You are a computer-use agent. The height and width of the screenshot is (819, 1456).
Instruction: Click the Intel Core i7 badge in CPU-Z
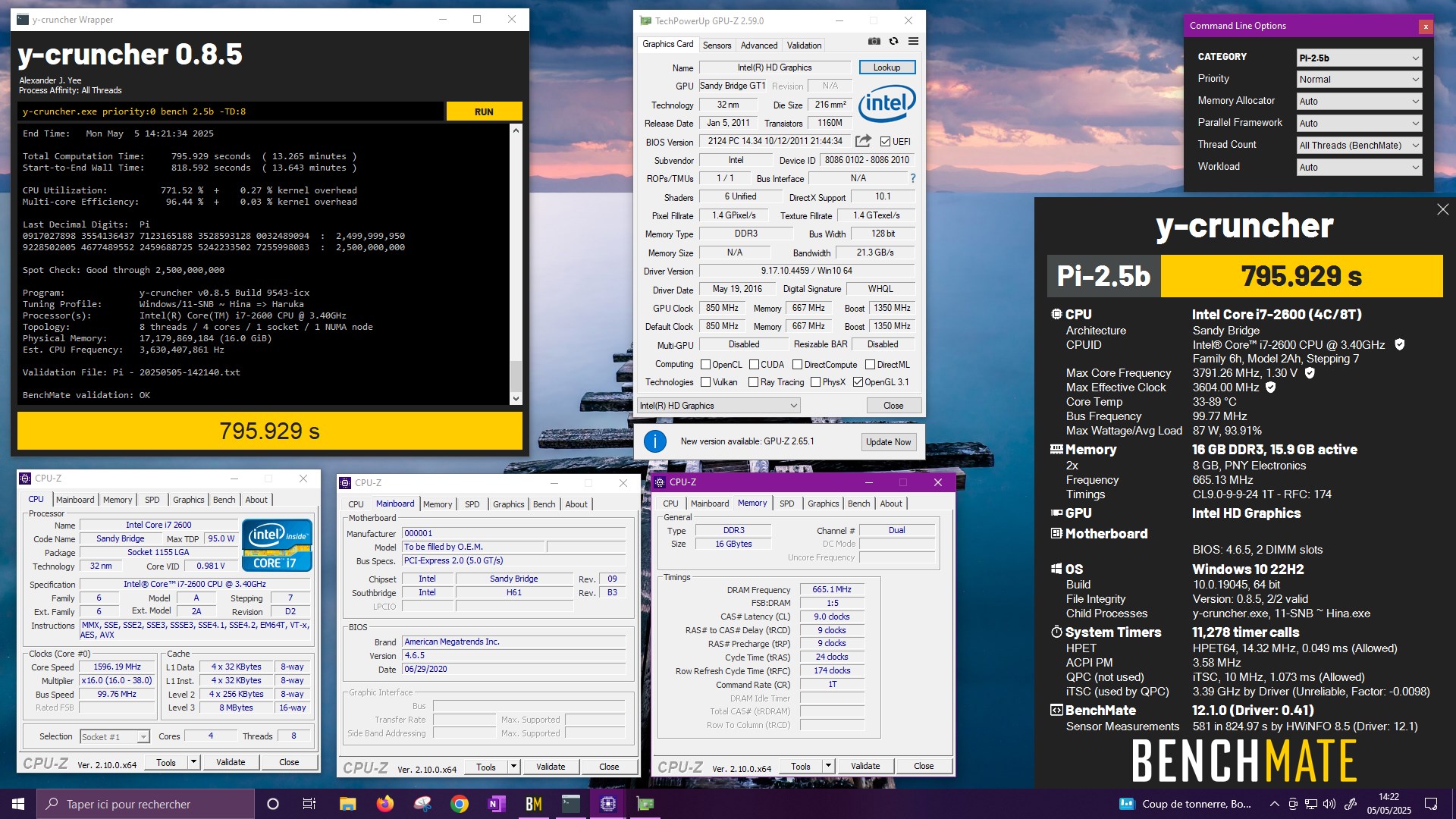point(277,545)
